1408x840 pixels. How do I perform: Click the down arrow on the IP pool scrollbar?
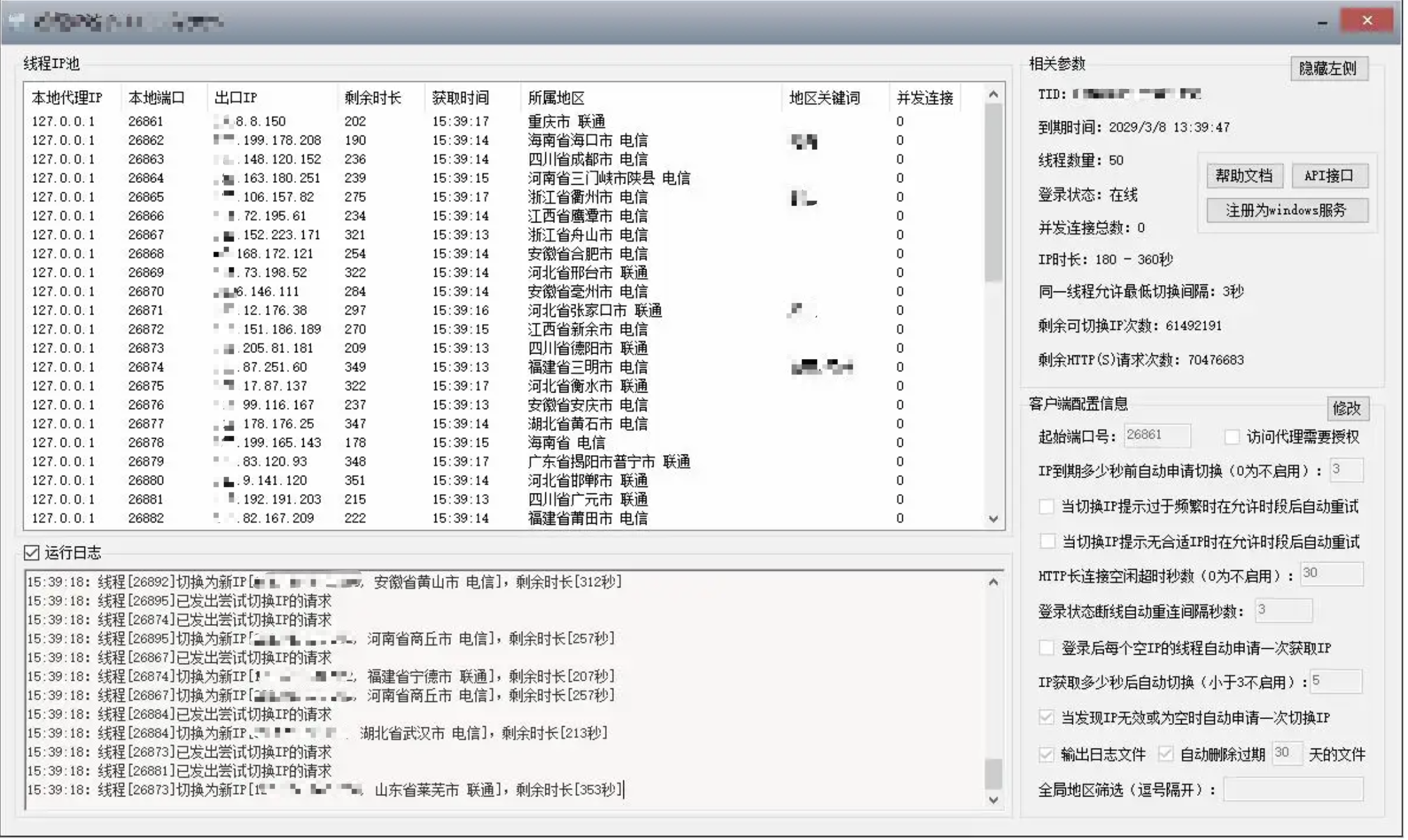pos(993,519)
